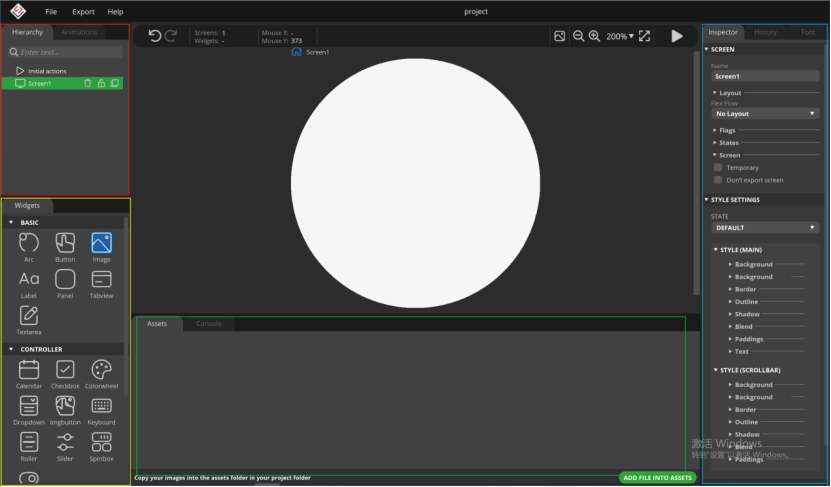
Task: Start the simulator with play button
Action: pyautogui.click(x=677, y=36)
